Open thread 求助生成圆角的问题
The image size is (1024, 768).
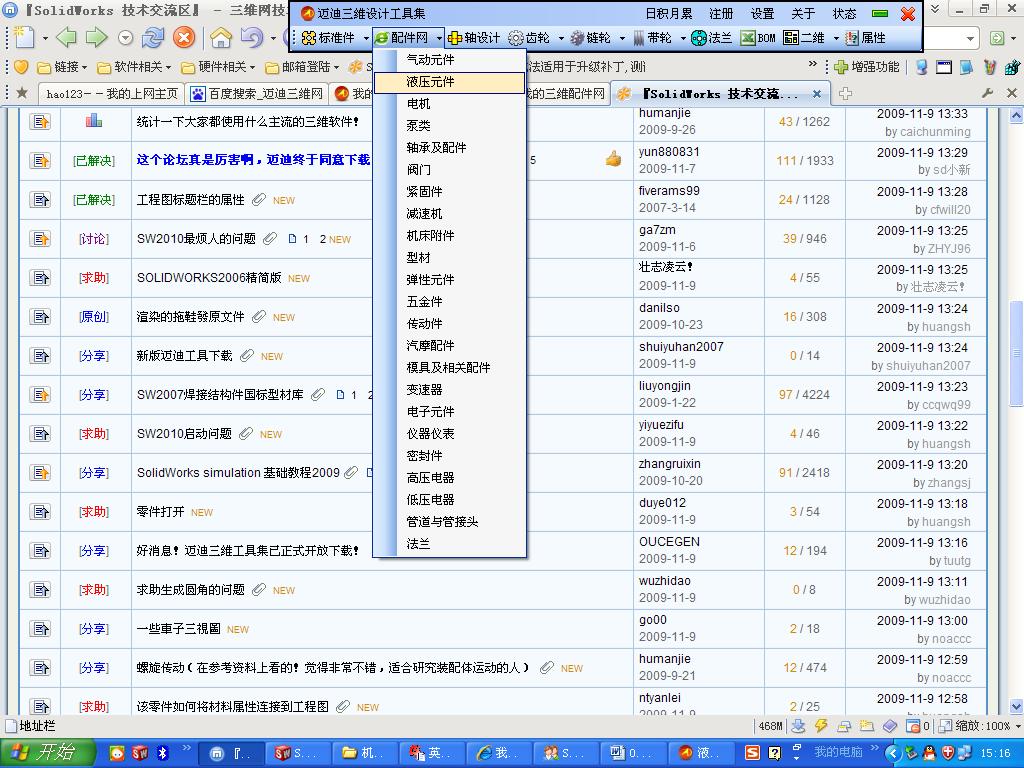click(x=191, y=590)
